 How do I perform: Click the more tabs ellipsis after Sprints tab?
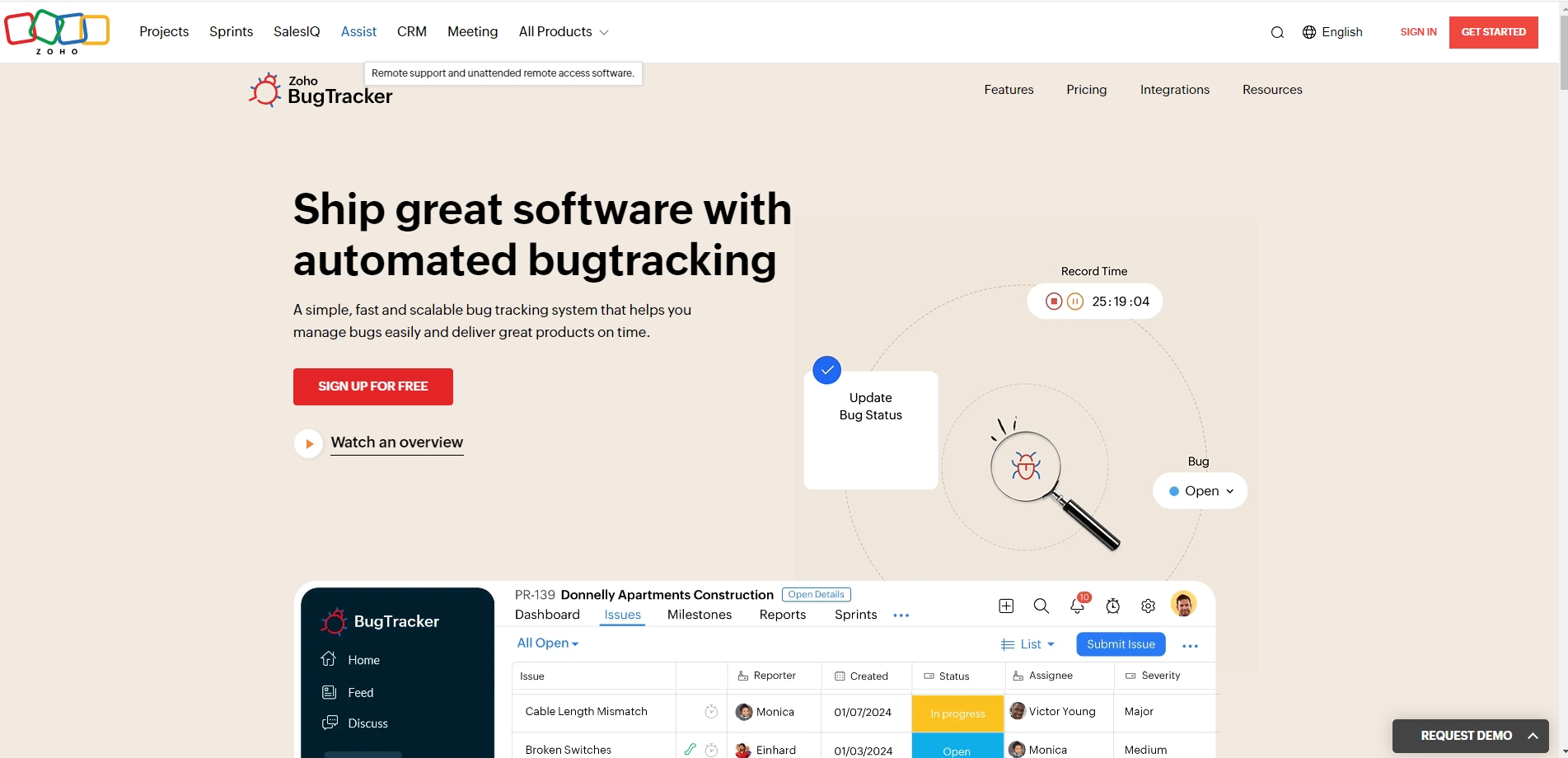(901, 615)
